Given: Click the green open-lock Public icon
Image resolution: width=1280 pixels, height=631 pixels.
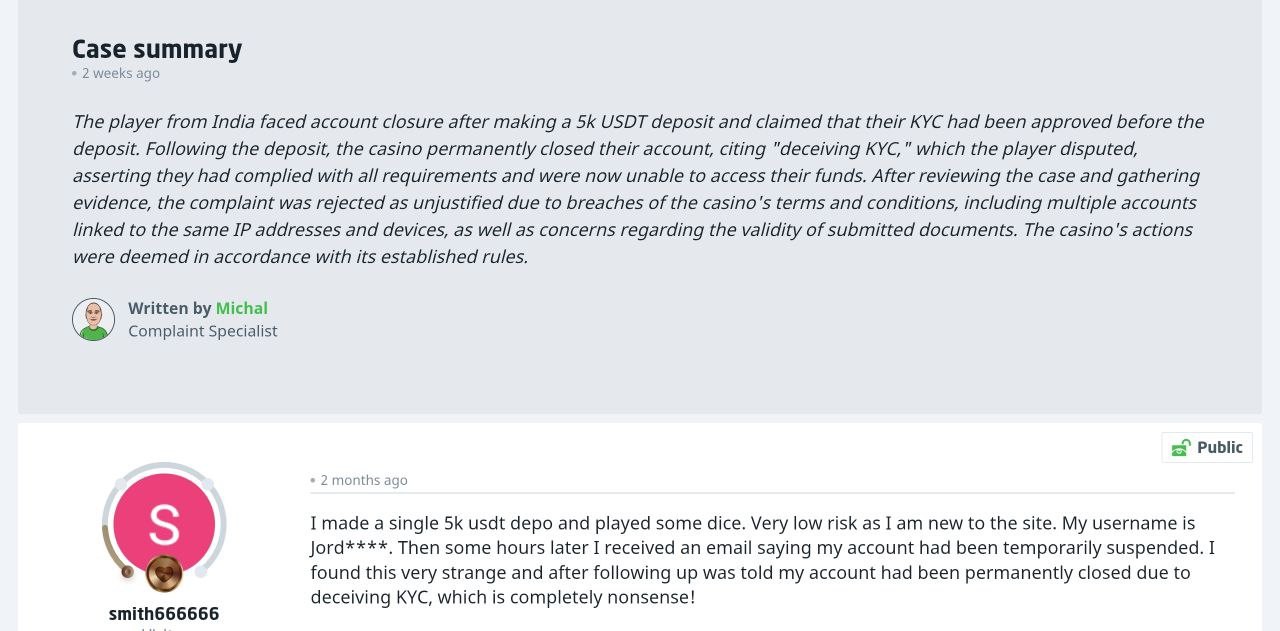Looking at the screenshot, I should click(1181, 447).
